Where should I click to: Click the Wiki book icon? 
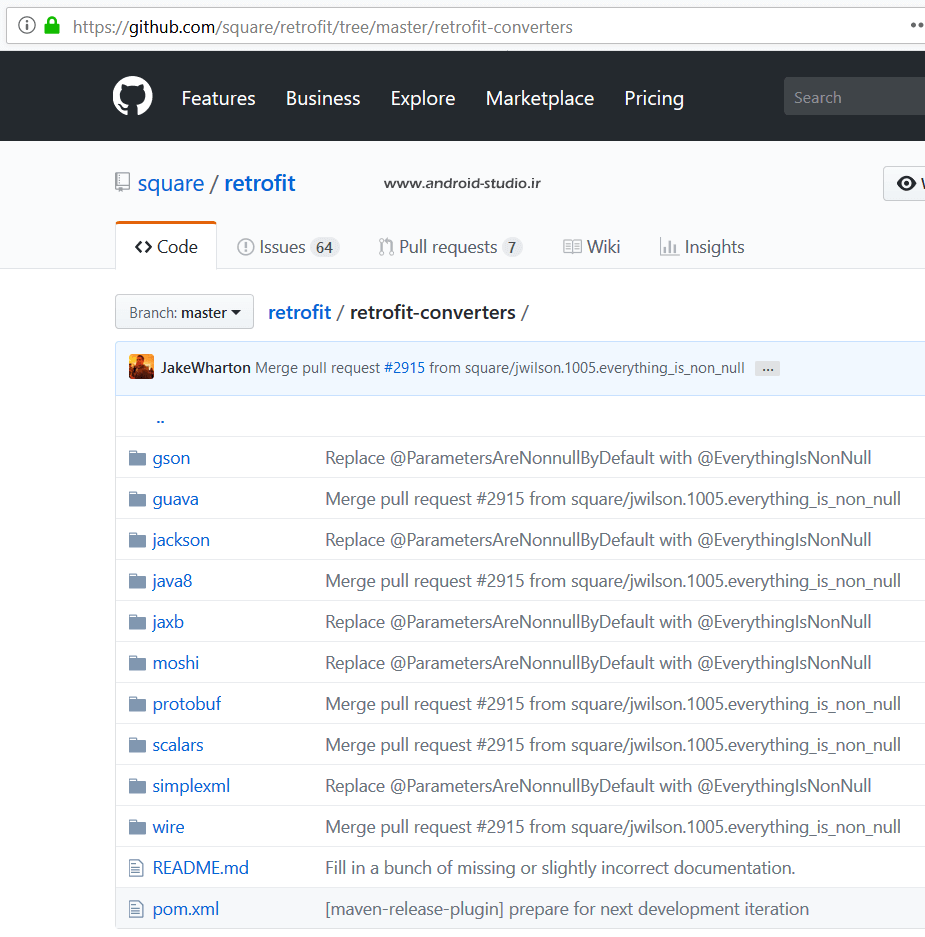pos(572,246)
